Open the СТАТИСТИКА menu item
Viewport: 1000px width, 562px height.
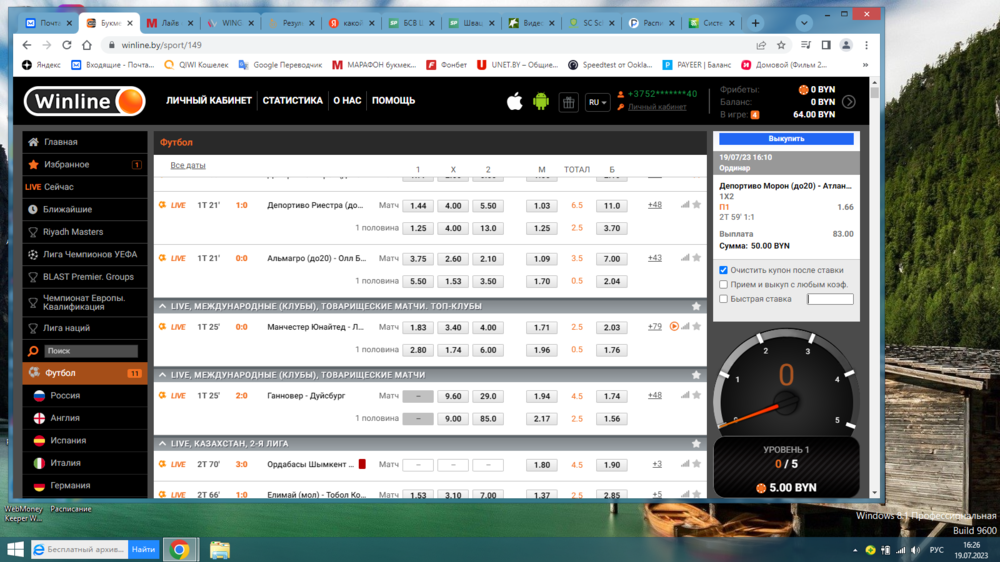pyautogui.click(x=292, y=101)
